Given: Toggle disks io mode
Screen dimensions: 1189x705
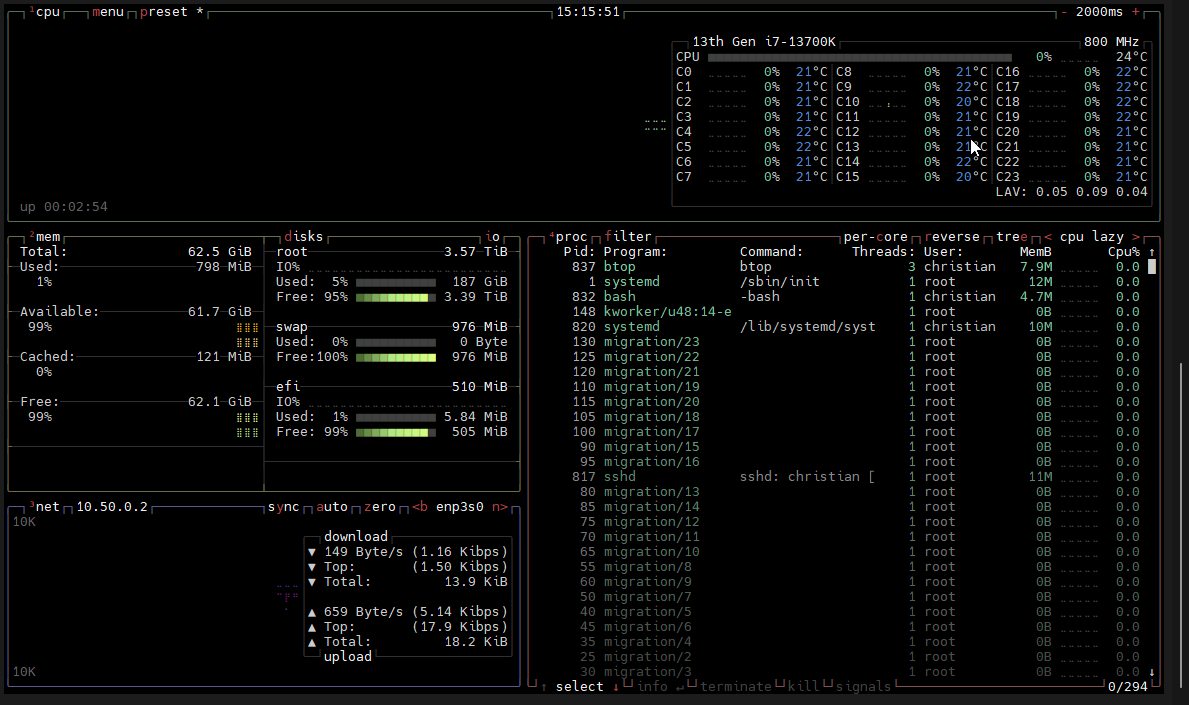Looking at the screenshot, I should pos(492,237).
